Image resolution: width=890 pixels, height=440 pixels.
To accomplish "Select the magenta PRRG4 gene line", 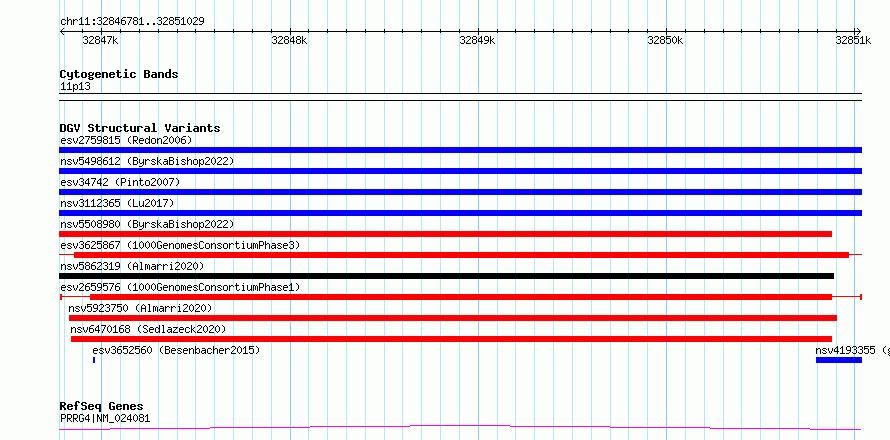I will [460, 427].
